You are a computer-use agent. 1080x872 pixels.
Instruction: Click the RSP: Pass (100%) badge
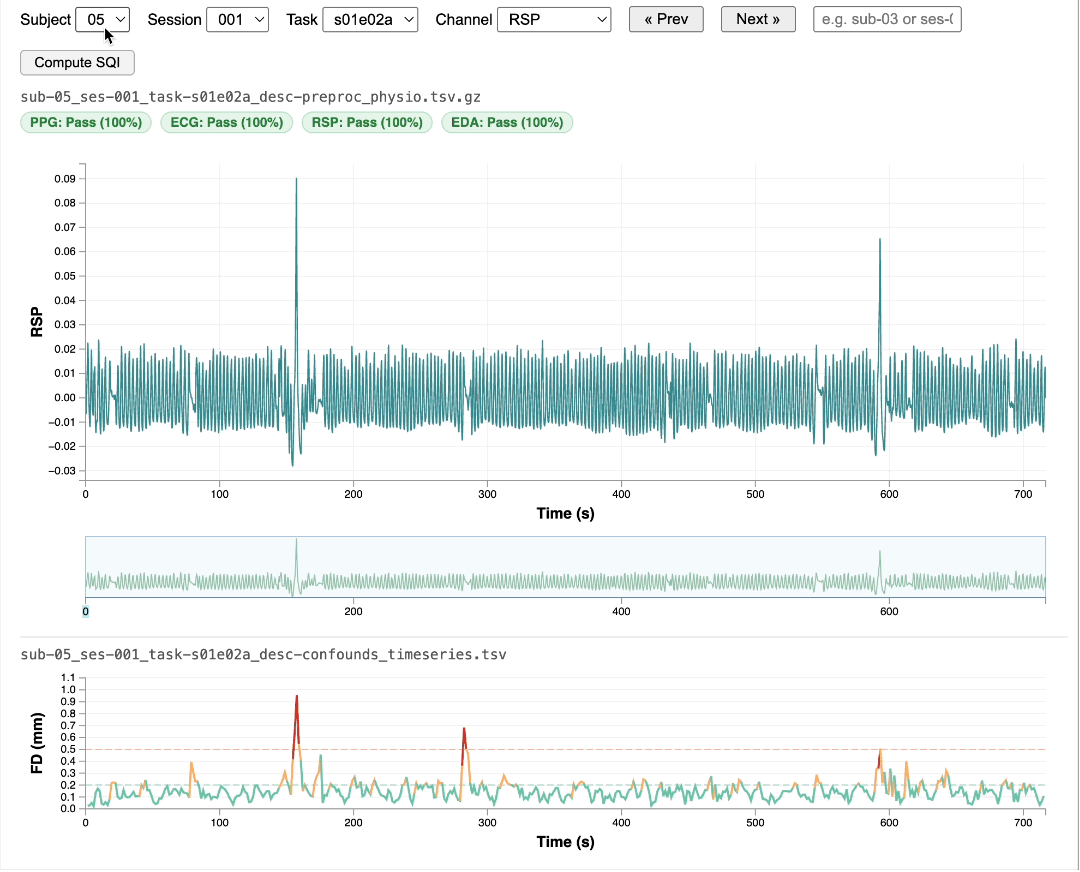pos(367,122)
